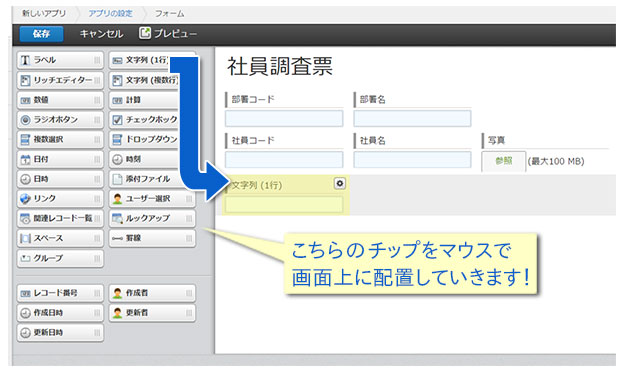Click the プレビュー external-window icon
The height and width of the screenshot is (372, 624).
(x=145, y=33)
